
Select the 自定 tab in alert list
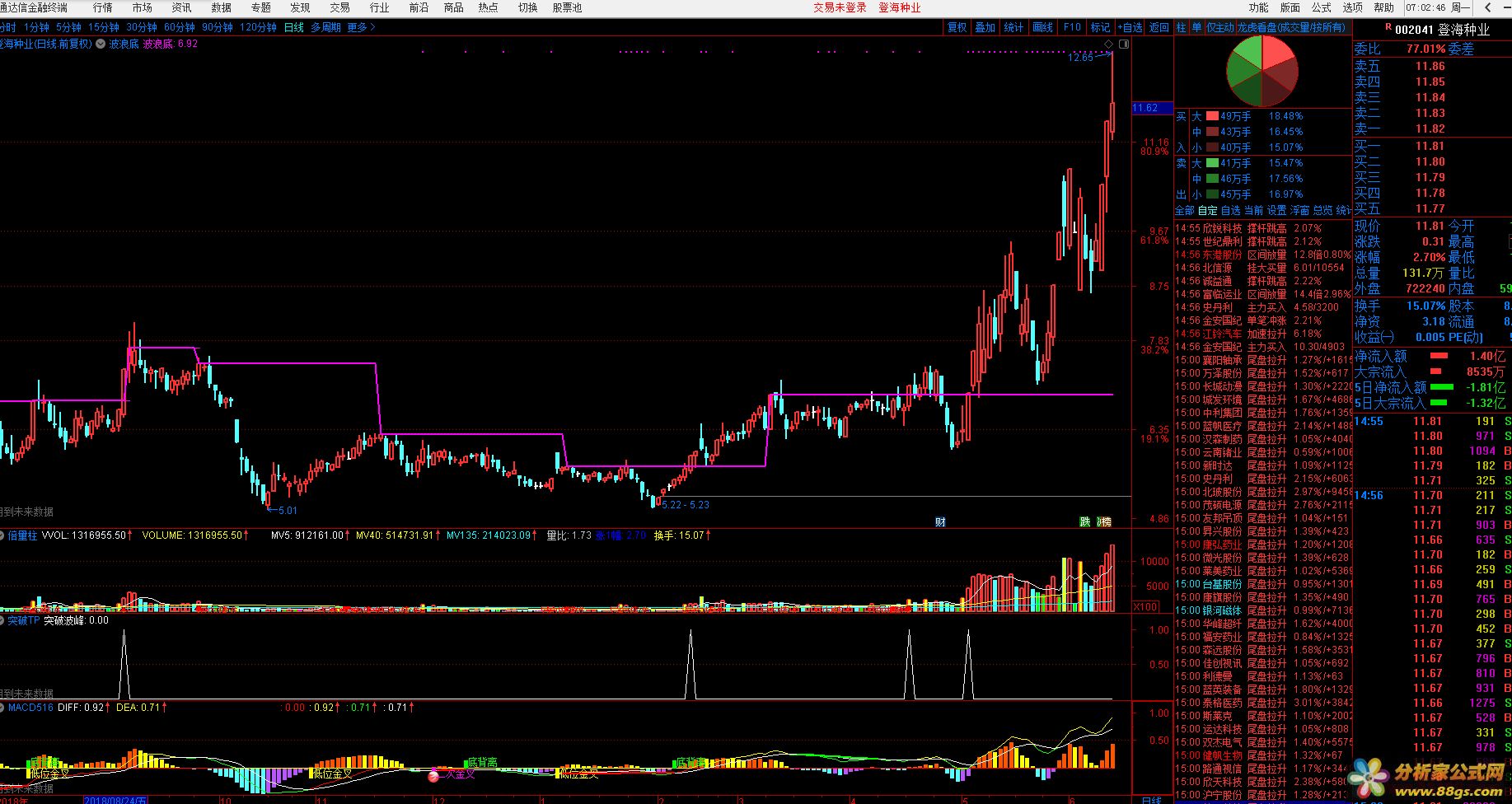point(1207,210)
